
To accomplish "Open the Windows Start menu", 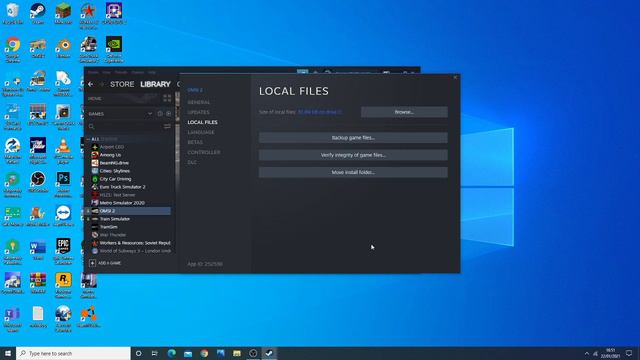I will (8, 353).
